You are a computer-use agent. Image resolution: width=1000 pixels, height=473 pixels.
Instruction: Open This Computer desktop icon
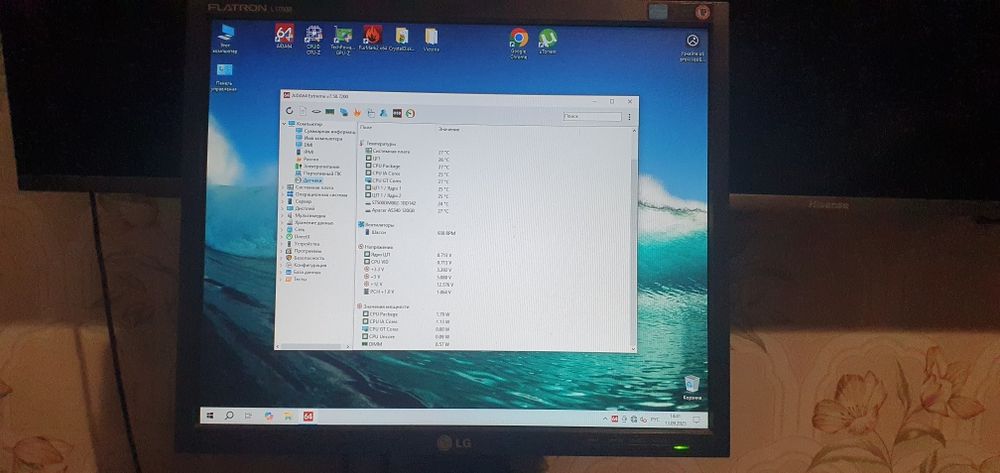pyautogui.click(x=225, y=38)
